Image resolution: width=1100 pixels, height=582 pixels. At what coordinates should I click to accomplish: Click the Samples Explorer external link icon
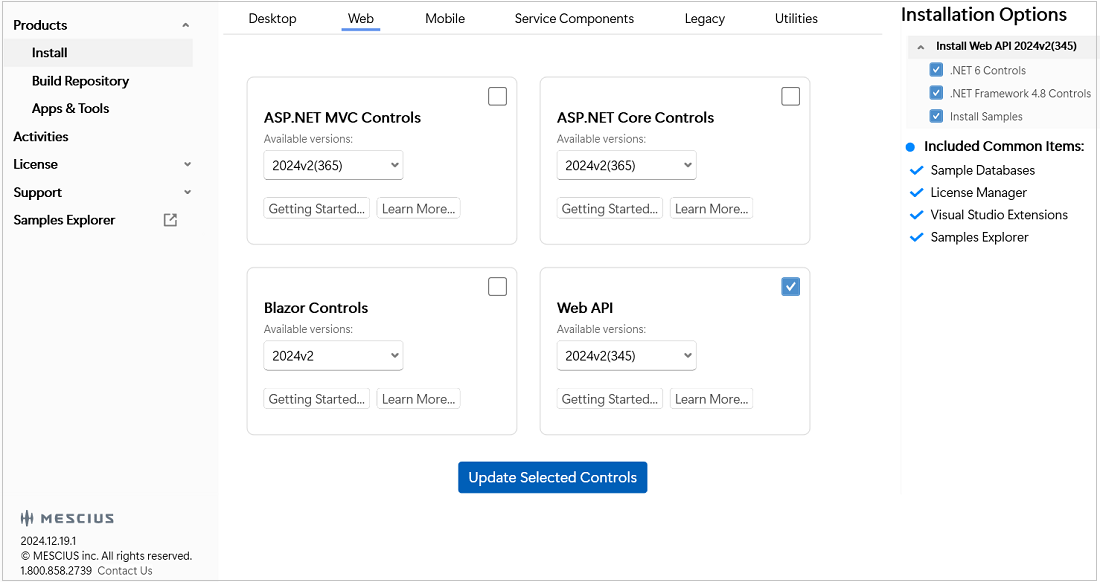[170, 220]
